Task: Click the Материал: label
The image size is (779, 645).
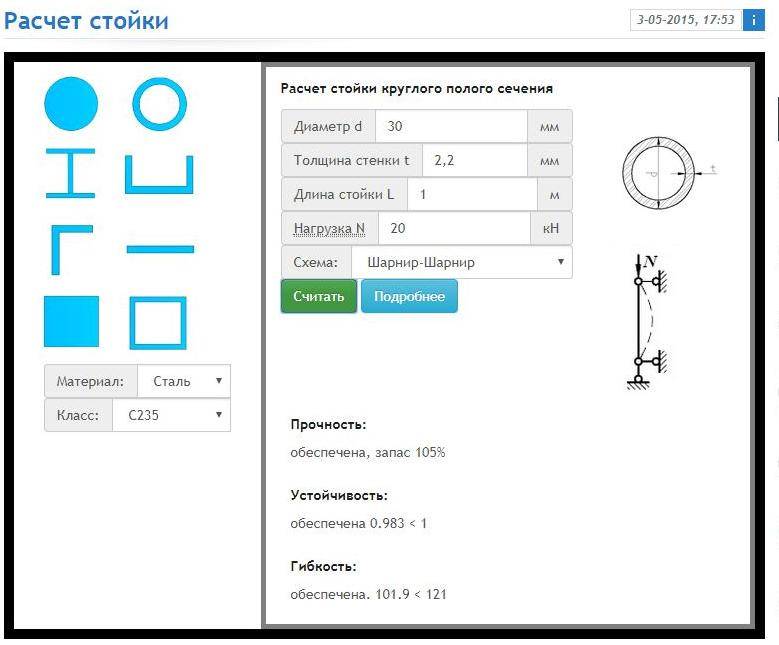Action: pos(90,381)
